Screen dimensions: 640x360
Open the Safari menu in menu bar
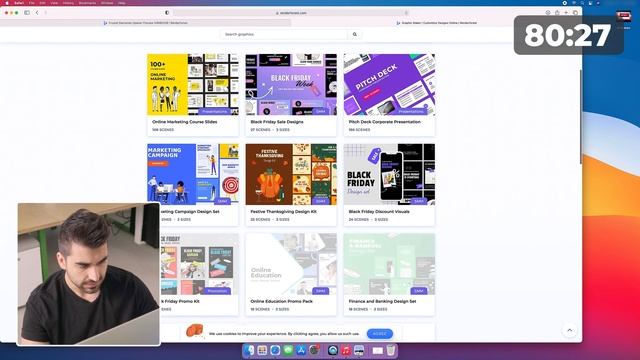tap(19, 2)
